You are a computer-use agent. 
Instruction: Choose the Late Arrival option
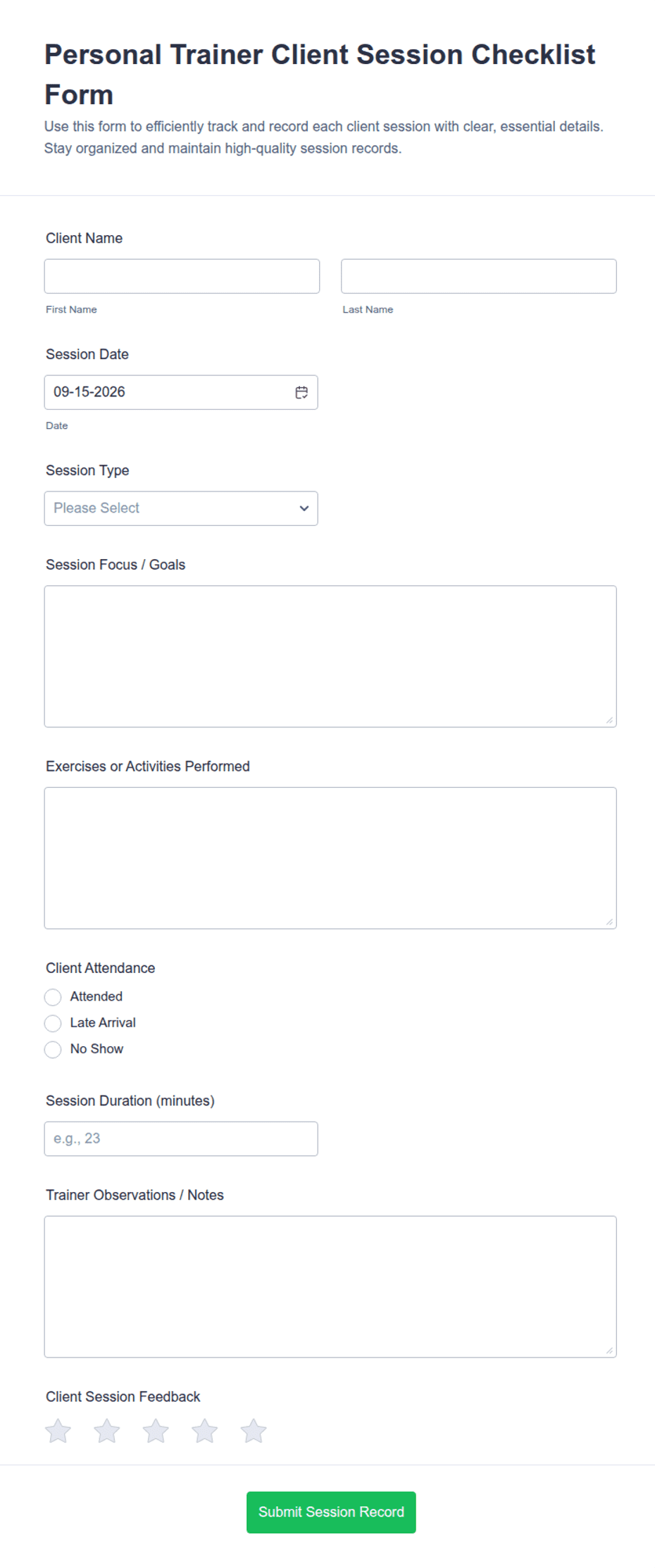pos(53,1023)
